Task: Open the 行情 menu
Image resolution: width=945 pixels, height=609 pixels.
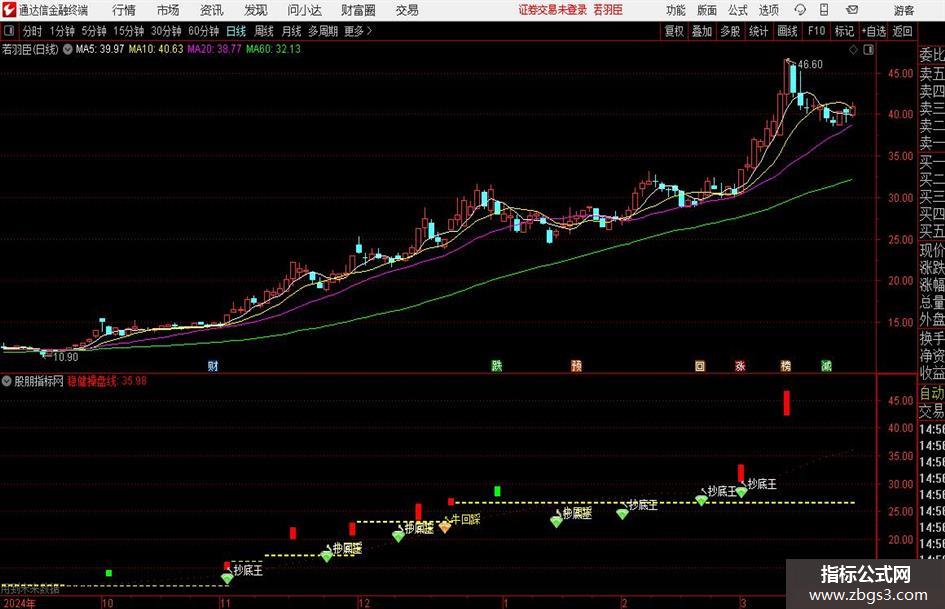Action: pyautogui.click(x=124, y=10)
